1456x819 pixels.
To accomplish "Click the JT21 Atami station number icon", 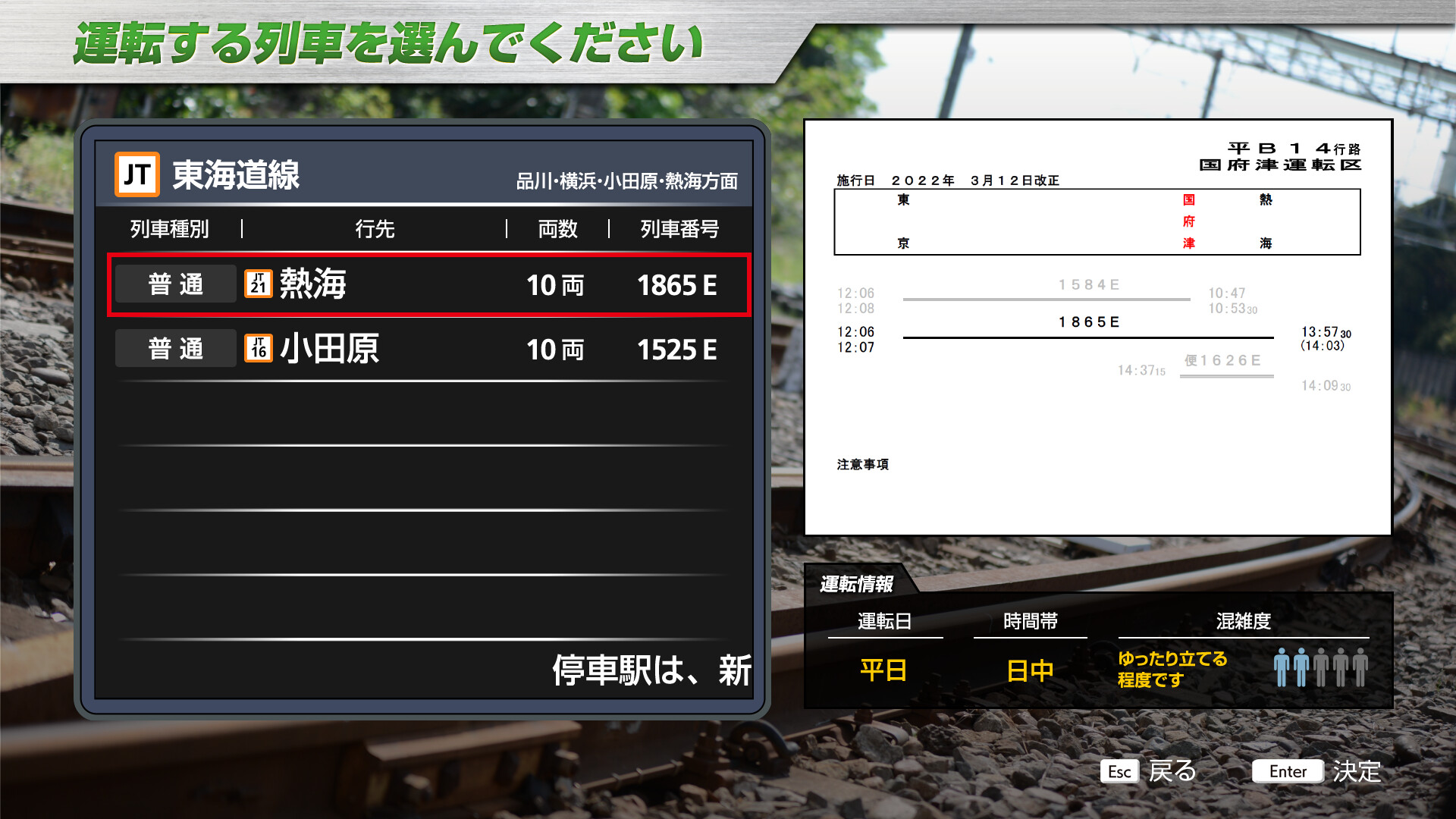I will pos(259,284).
